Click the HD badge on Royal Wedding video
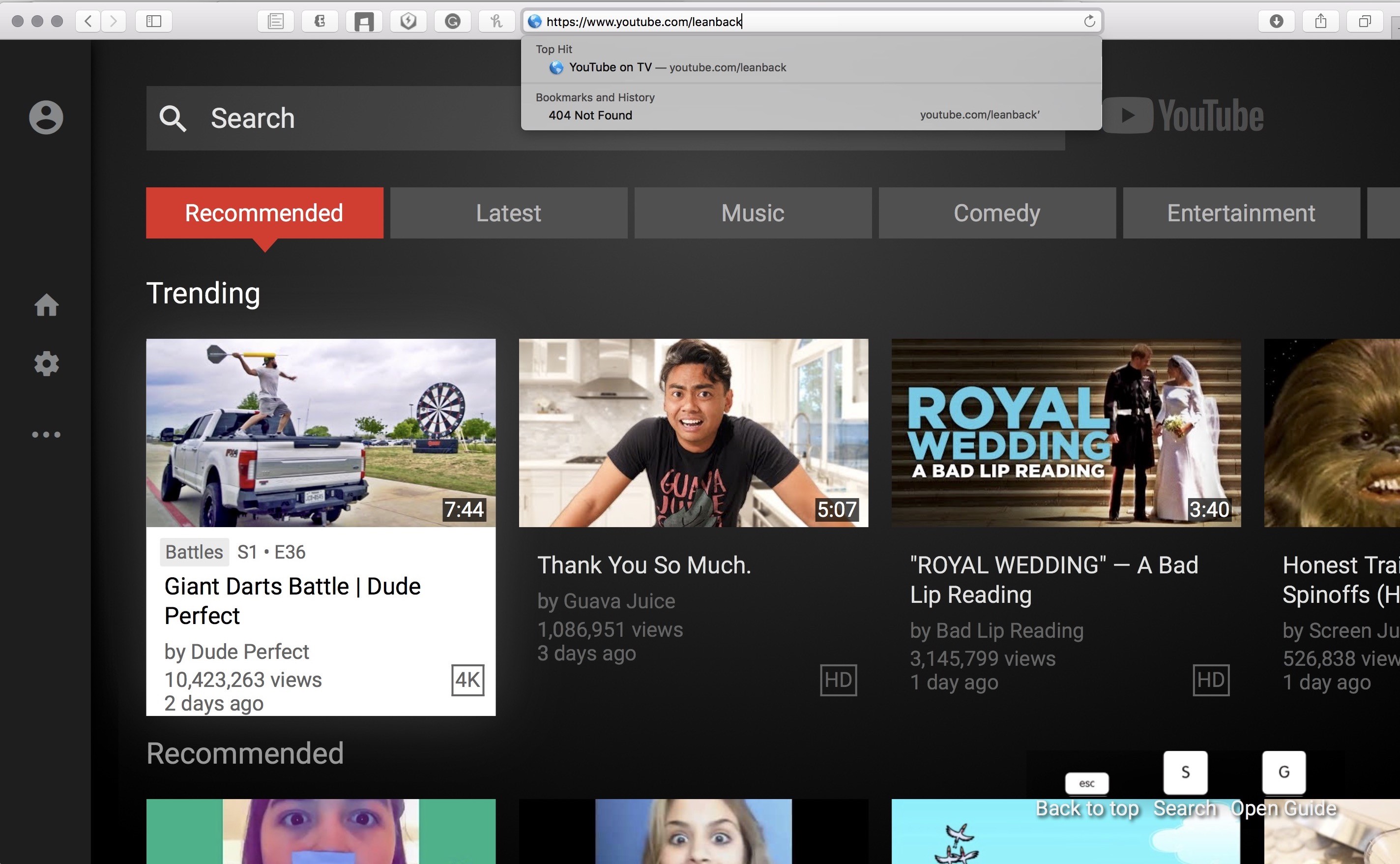 1211,680
